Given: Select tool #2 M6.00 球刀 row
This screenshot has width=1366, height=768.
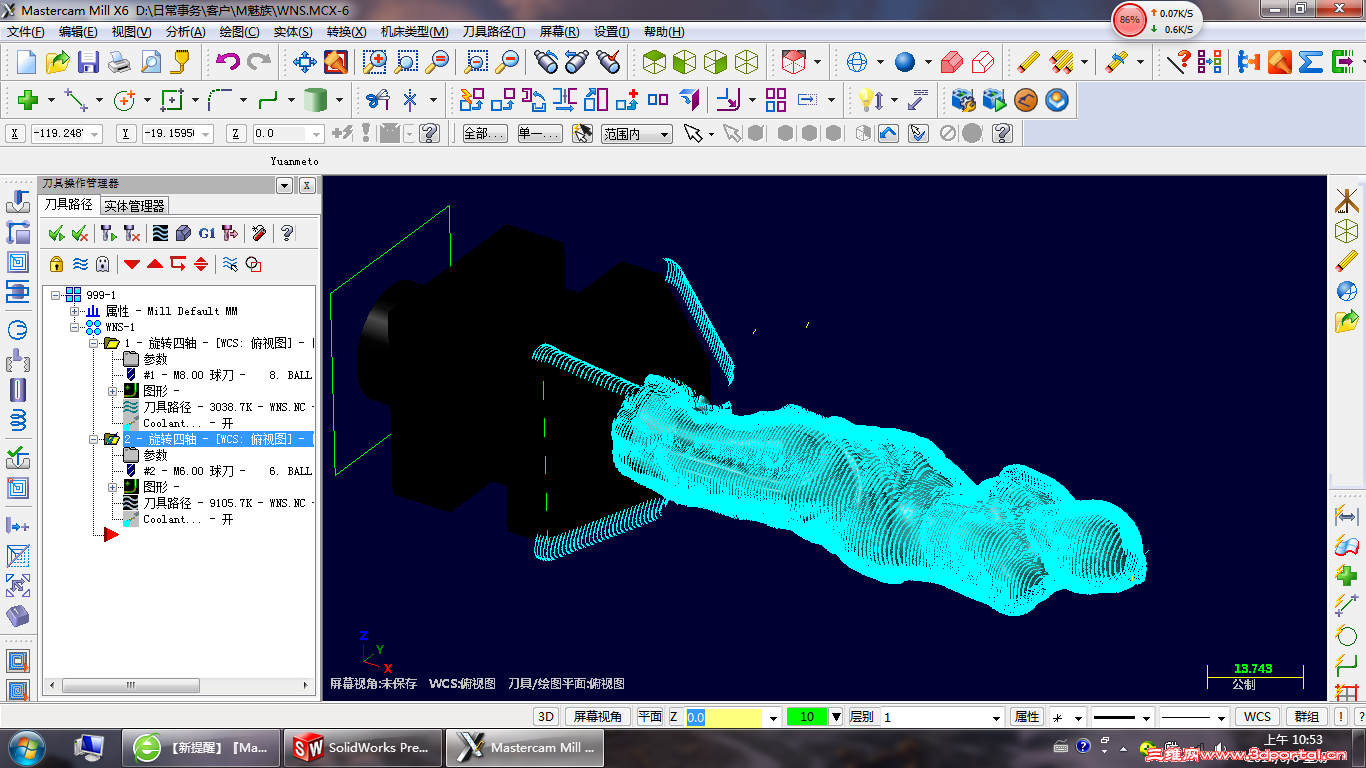Looking at the screenshot, I should pos(217,471).
